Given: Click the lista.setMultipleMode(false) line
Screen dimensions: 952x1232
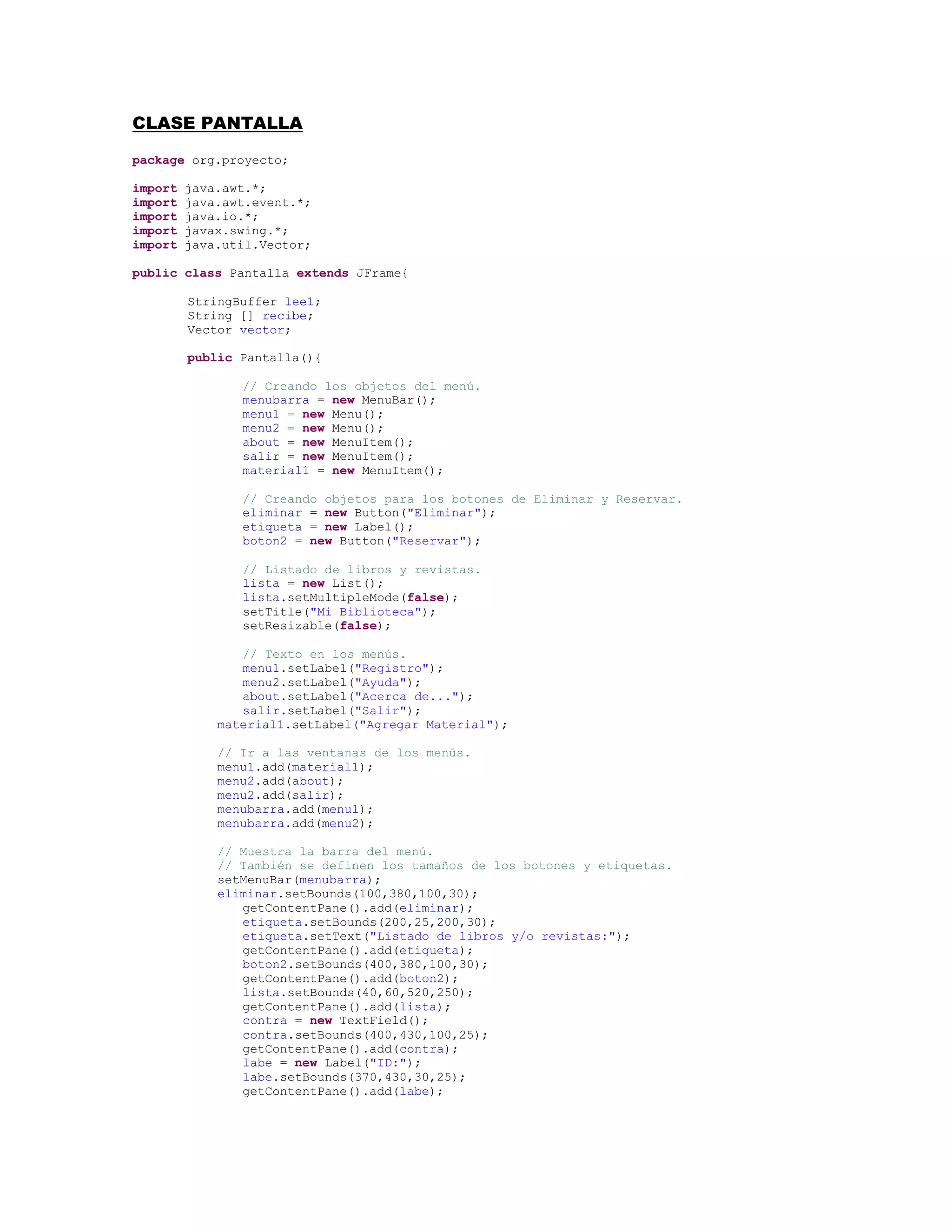Looking at the screenshot, I should [x=350, y=598].
